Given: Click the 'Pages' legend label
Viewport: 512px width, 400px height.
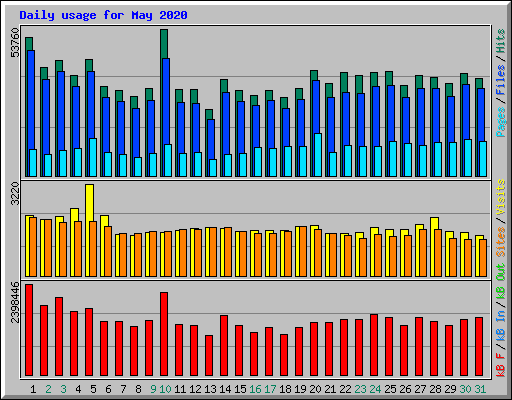Looking at the screenshot, I should click(x=501, y=122).
